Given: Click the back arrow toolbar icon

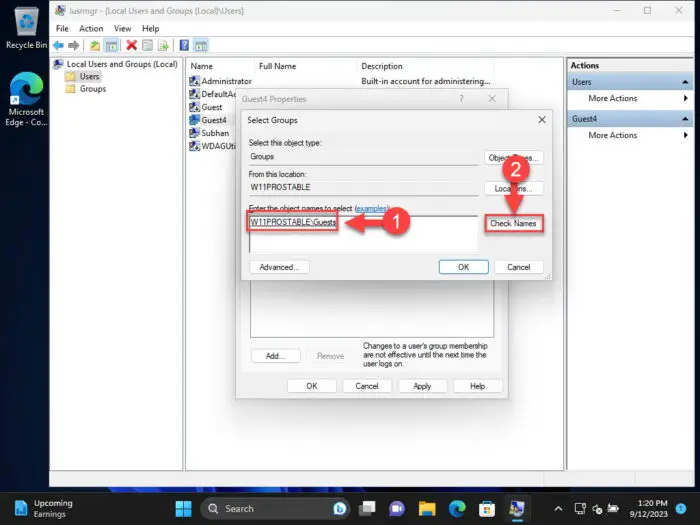Looking at the screenshot, I should coord(58,45).
